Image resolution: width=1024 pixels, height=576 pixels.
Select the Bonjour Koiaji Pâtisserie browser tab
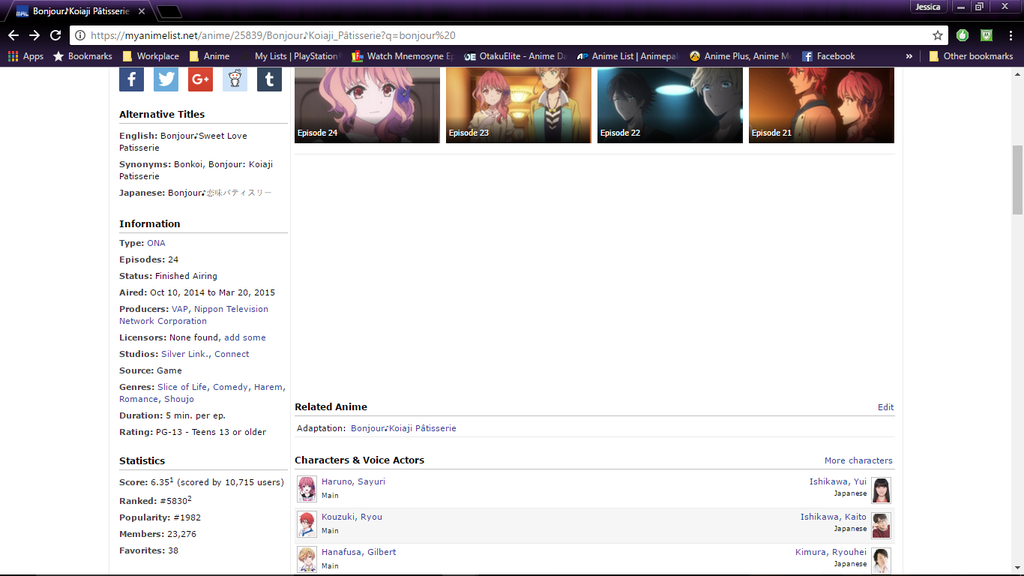[x=82, y=11]
